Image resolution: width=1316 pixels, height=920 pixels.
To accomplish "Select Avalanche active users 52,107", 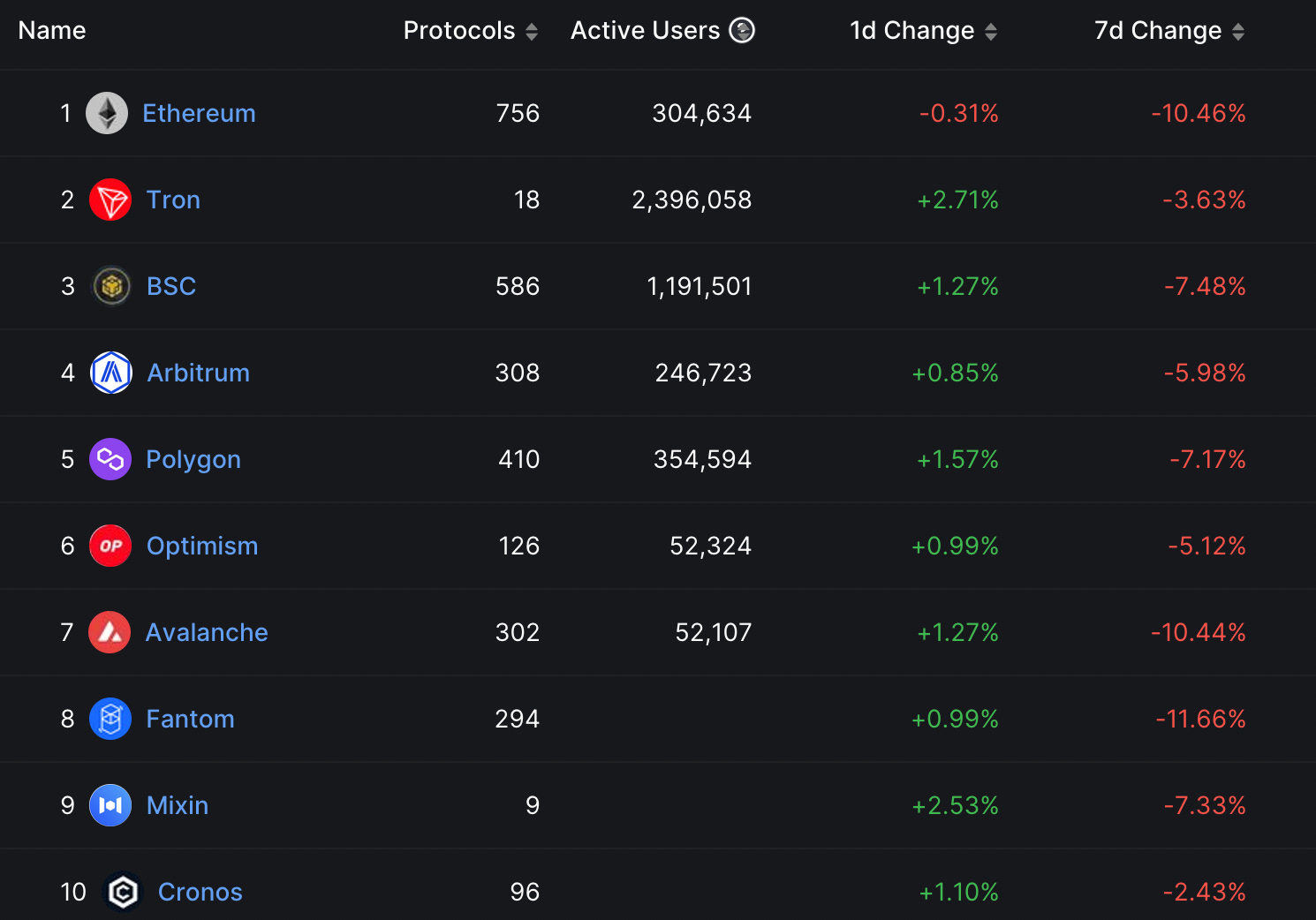I will coord(714,632).
